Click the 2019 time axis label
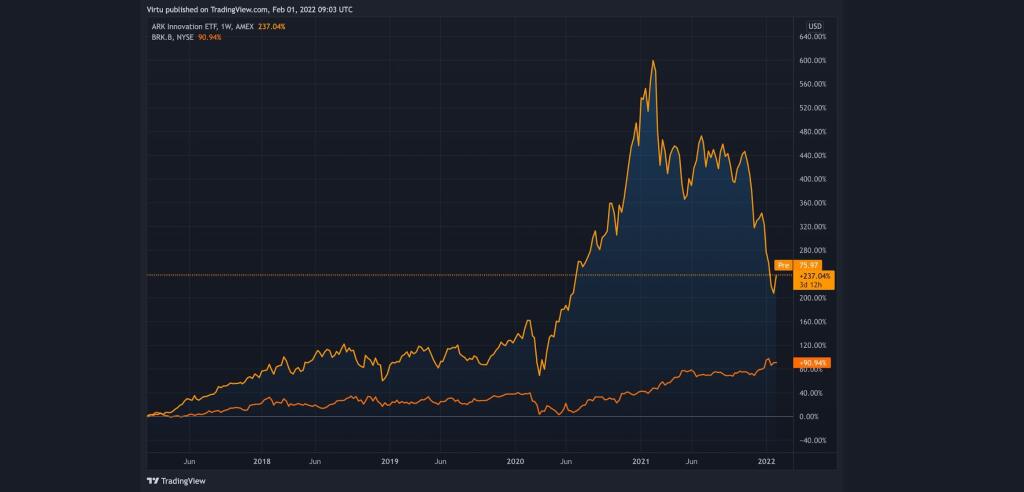 coord(389,461)
